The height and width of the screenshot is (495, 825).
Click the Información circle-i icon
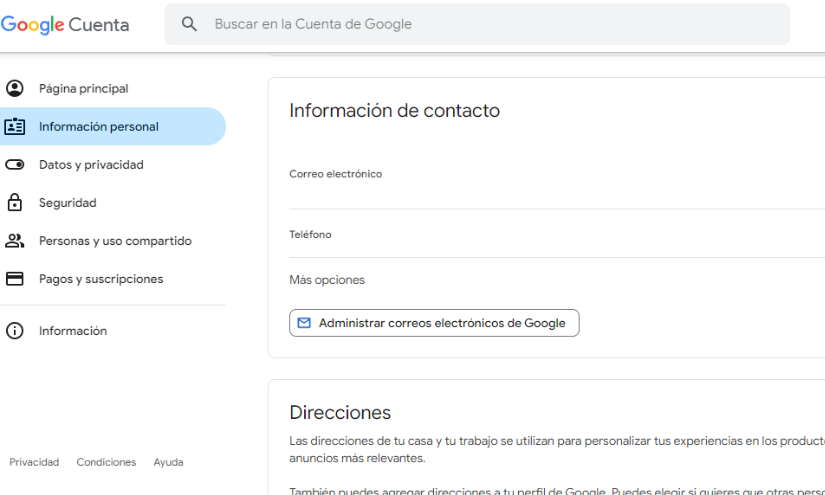click(x=15, y=331)
